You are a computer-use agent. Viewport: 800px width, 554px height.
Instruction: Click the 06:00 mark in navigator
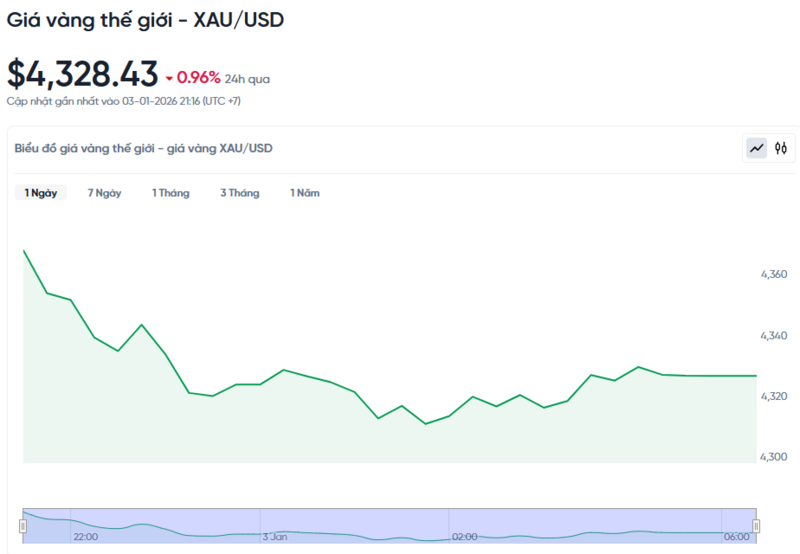(x=735, y=537)
